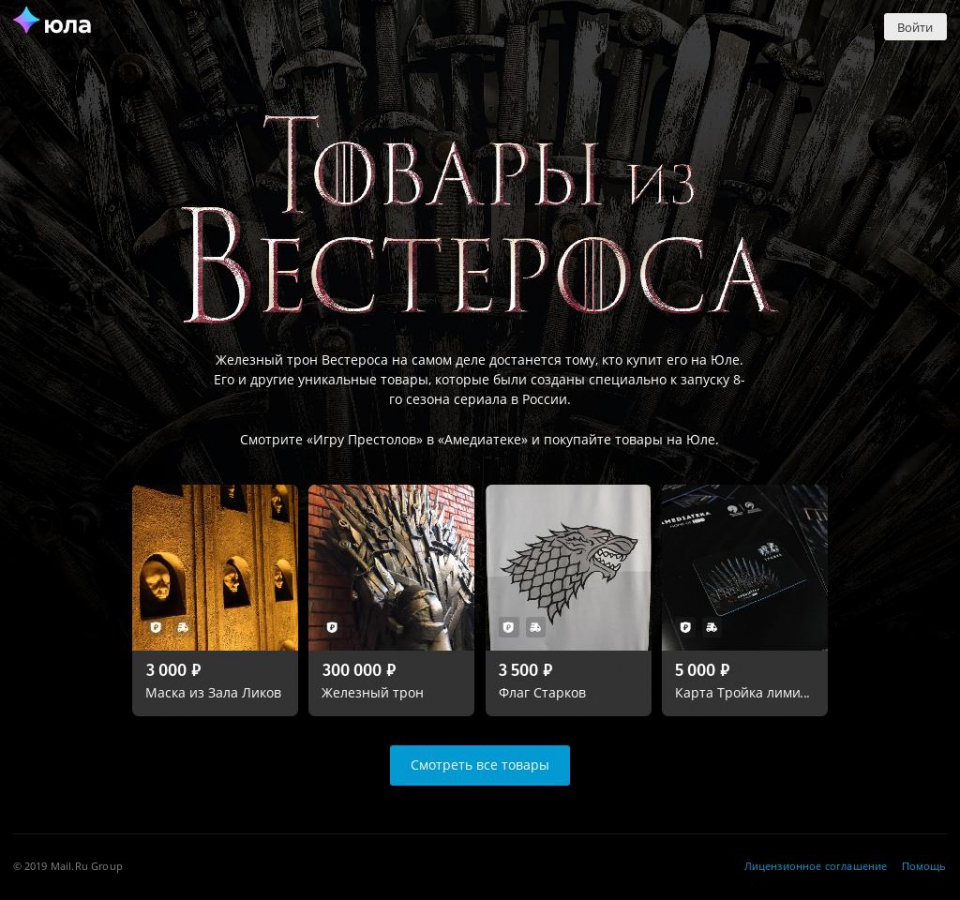Click delivery truck icon on Troika card item
Screen dimensions: 960x900
click(711, 628)
